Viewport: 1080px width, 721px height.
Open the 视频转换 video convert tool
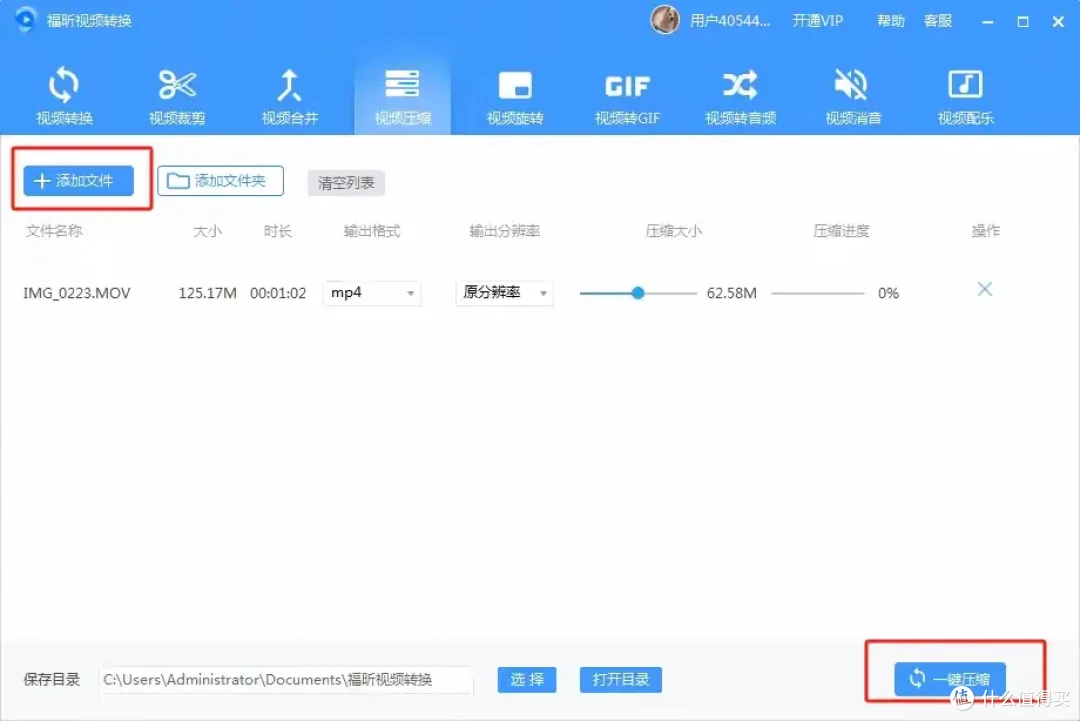coord(64,96)
